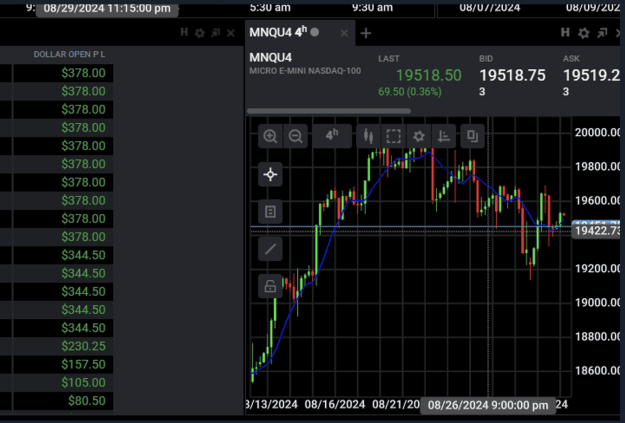Open the chart panel gear settings
This screenshot has height=423, width=625.
coord(584,33)
